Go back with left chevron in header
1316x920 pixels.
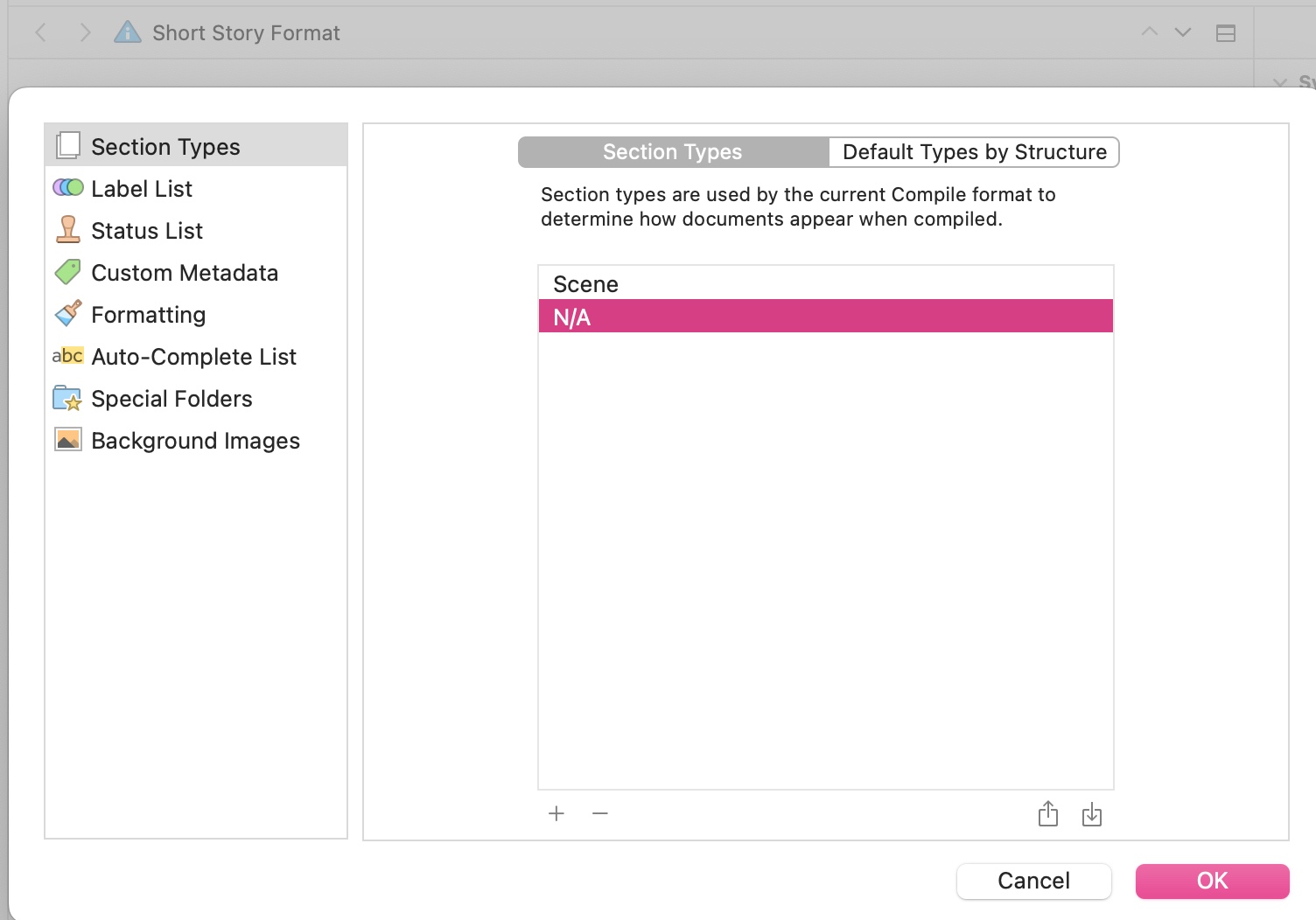coord(40,33)
